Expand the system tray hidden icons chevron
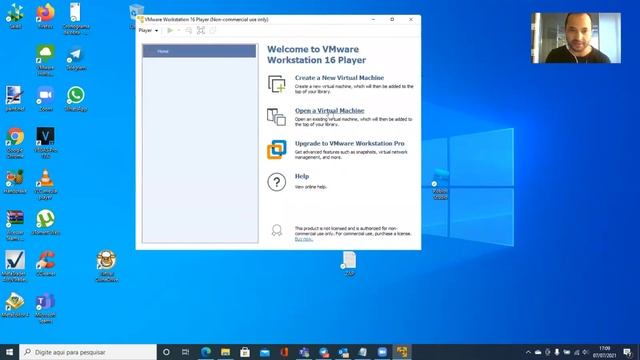This screenshot has width=640, height=360. coord(528,352)
